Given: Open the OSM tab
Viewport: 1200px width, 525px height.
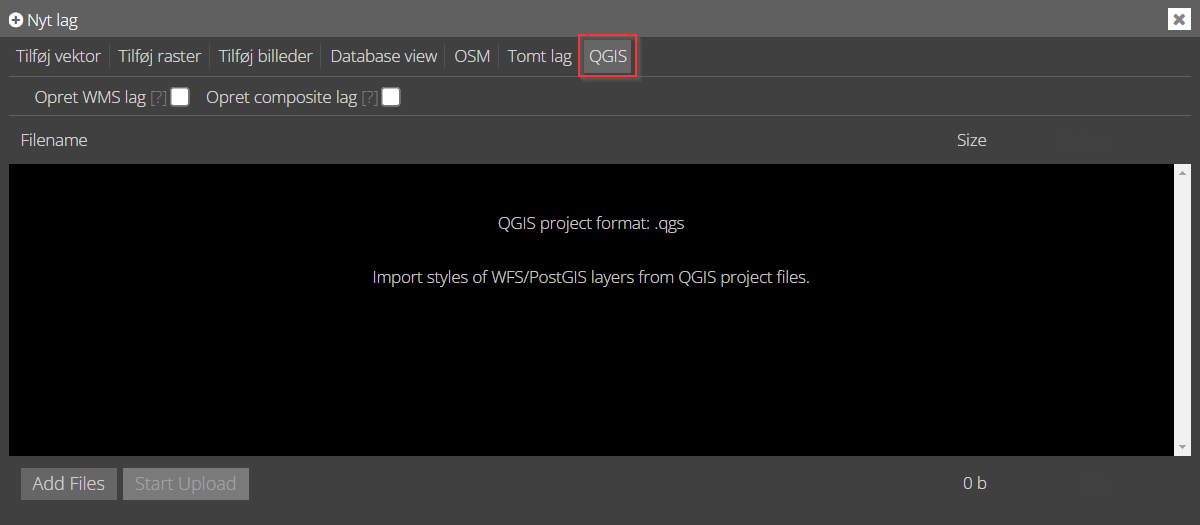Looking at the screenshot, I should 472,56.
